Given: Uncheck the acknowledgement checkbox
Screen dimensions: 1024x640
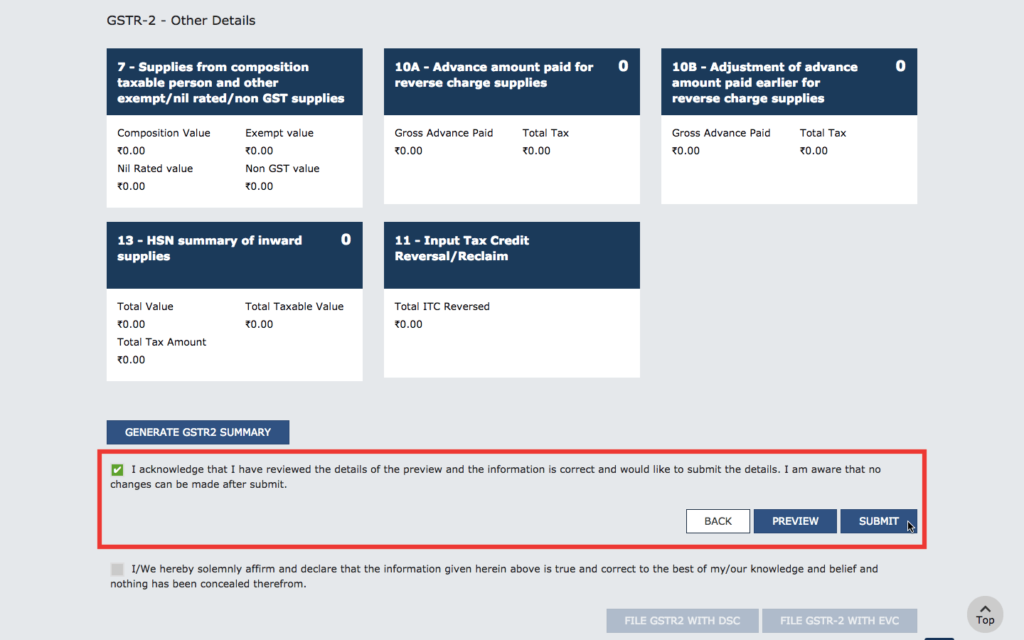Looking at the screenshot, I should [x=115, y=467].
